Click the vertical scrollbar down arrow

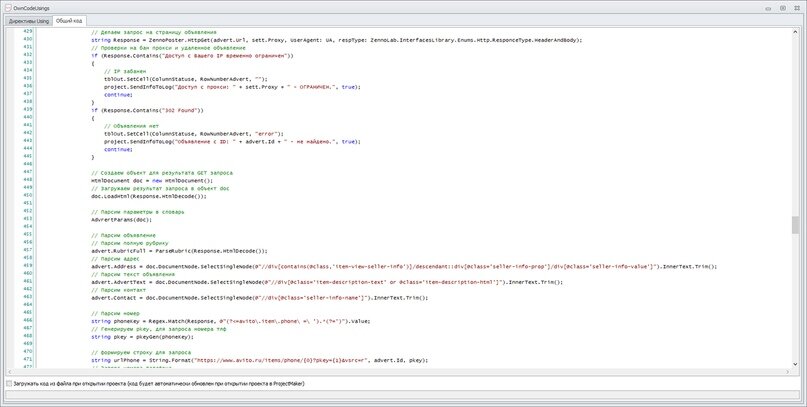[x=795, y=364]
